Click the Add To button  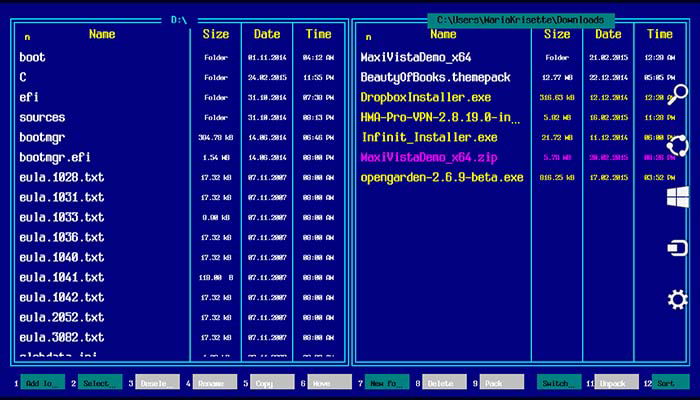(x=43, y=382)
